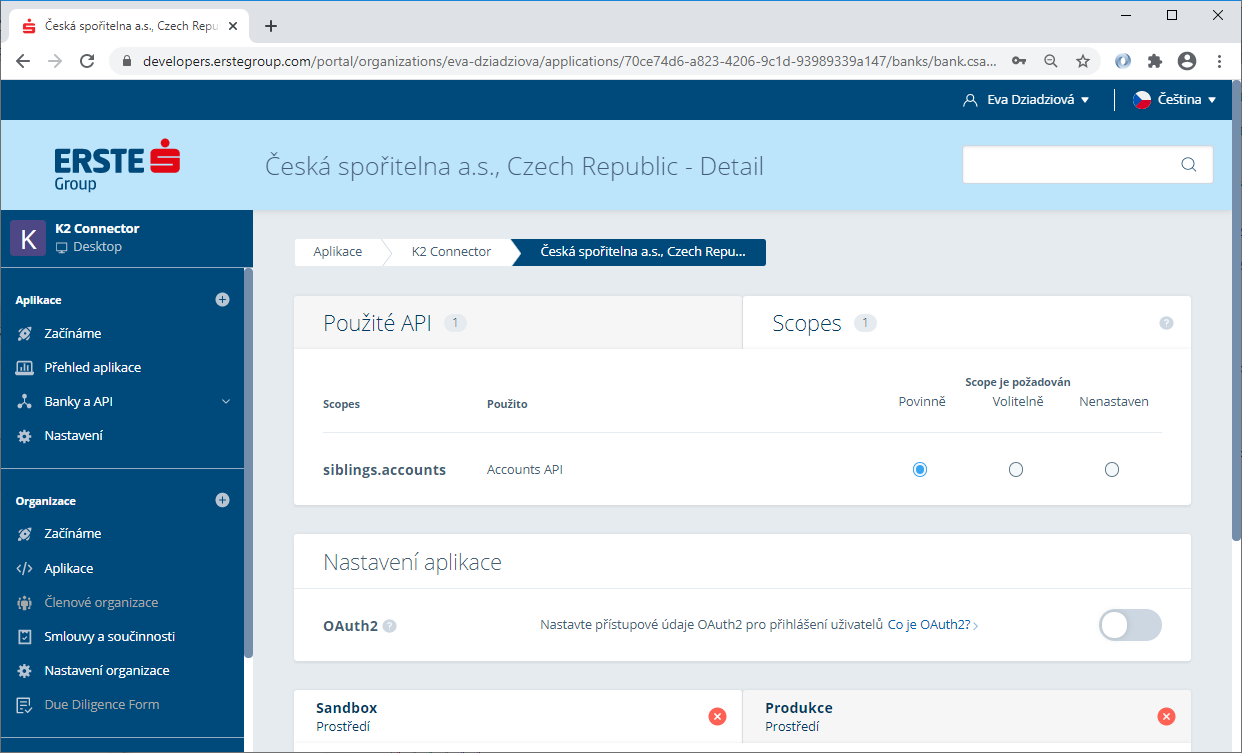Viewport: 1242px width, 753px height.
Task: Switch to the Scopes tab
Action: click(967, 322)
